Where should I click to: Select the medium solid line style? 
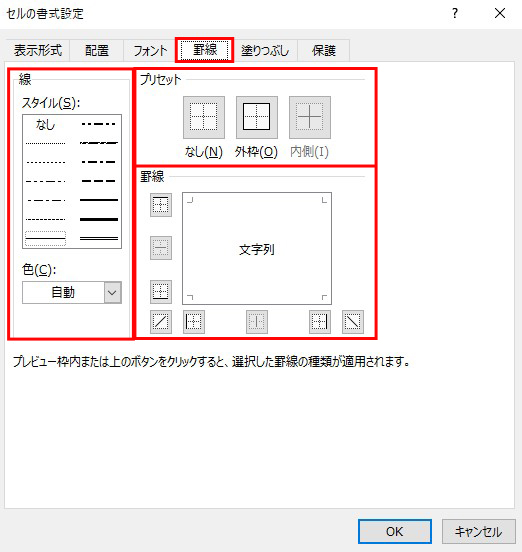pyautogui.click(x=99, y=200)
